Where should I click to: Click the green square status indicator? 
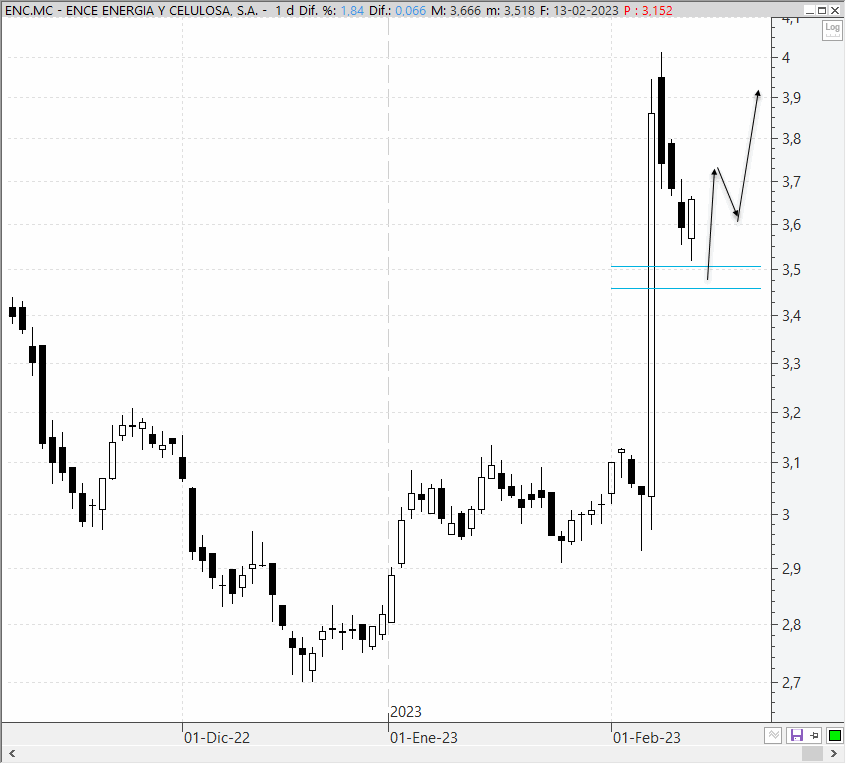[x=835, y=735]
